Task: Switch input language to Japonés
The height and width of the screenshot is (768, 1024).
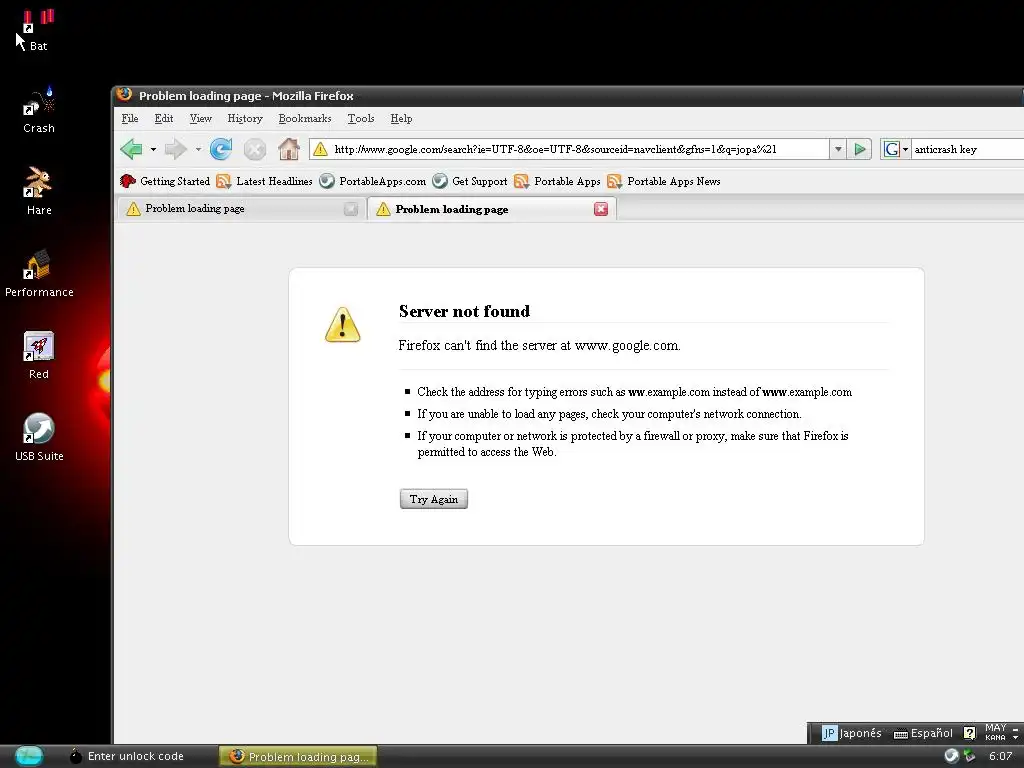Action: click(x=852, y=733)
